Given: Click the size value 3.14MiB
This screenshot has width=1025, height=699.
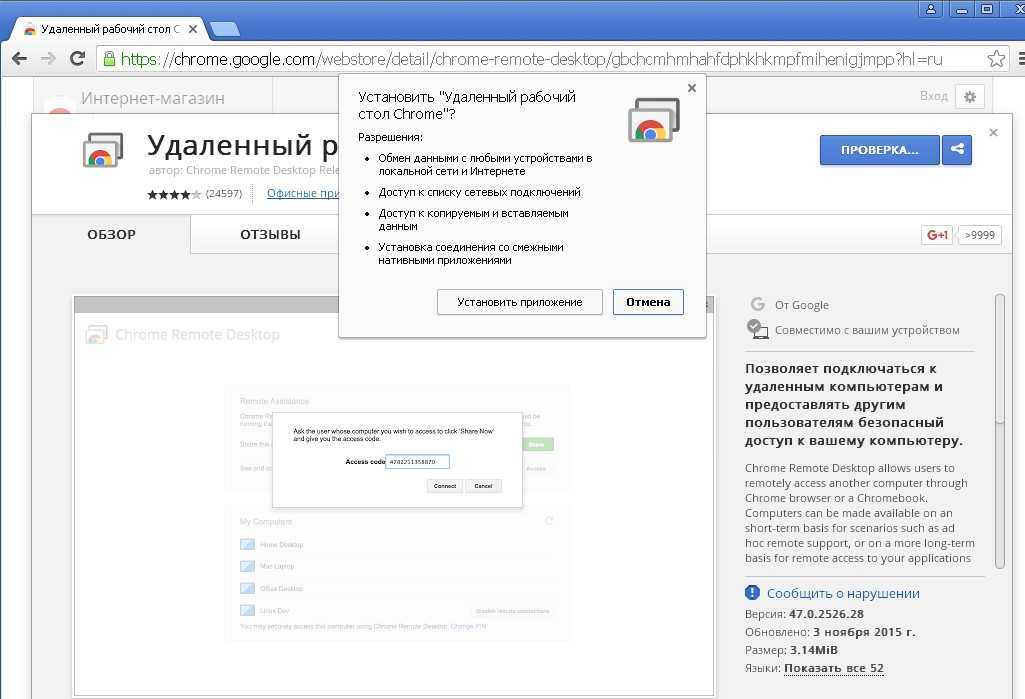Looking at the screenshot, I should tap(813, 650).
